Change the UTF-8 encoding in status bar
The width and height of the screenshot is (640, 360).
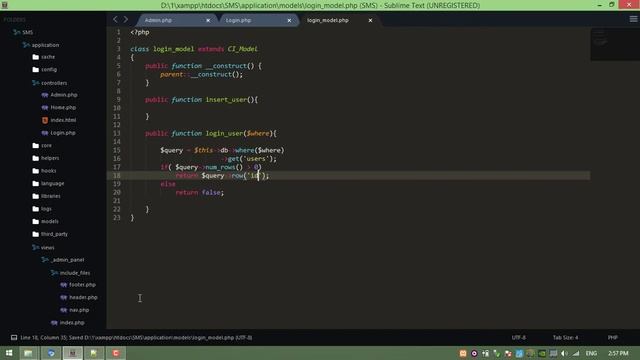[519, 338]
